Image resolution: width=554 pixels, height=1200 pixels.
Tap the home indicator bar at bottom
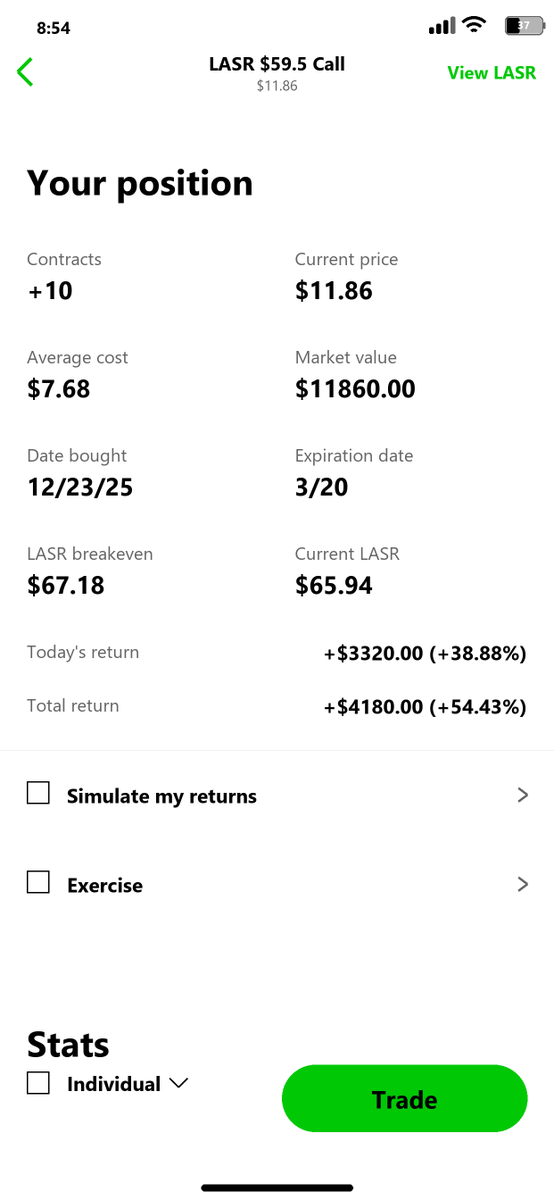(x=277, y=1188)
